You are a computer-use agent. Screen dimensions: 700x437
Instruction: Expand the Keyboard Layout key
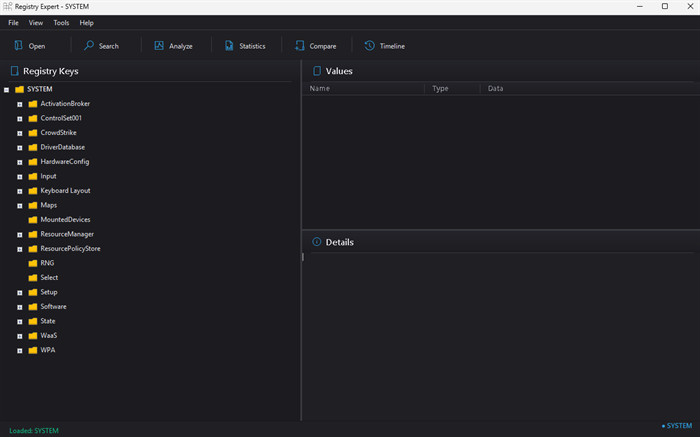(20, 191)
